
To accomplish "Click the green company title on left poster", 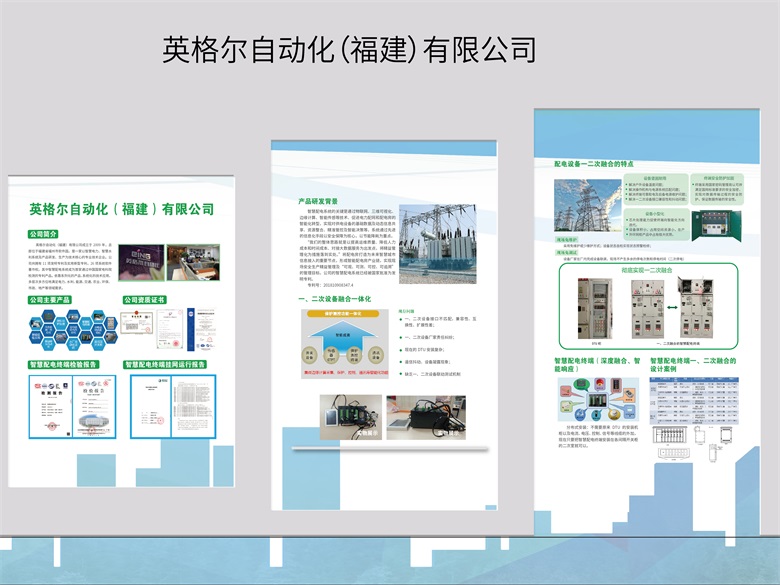I will (121, 209).
